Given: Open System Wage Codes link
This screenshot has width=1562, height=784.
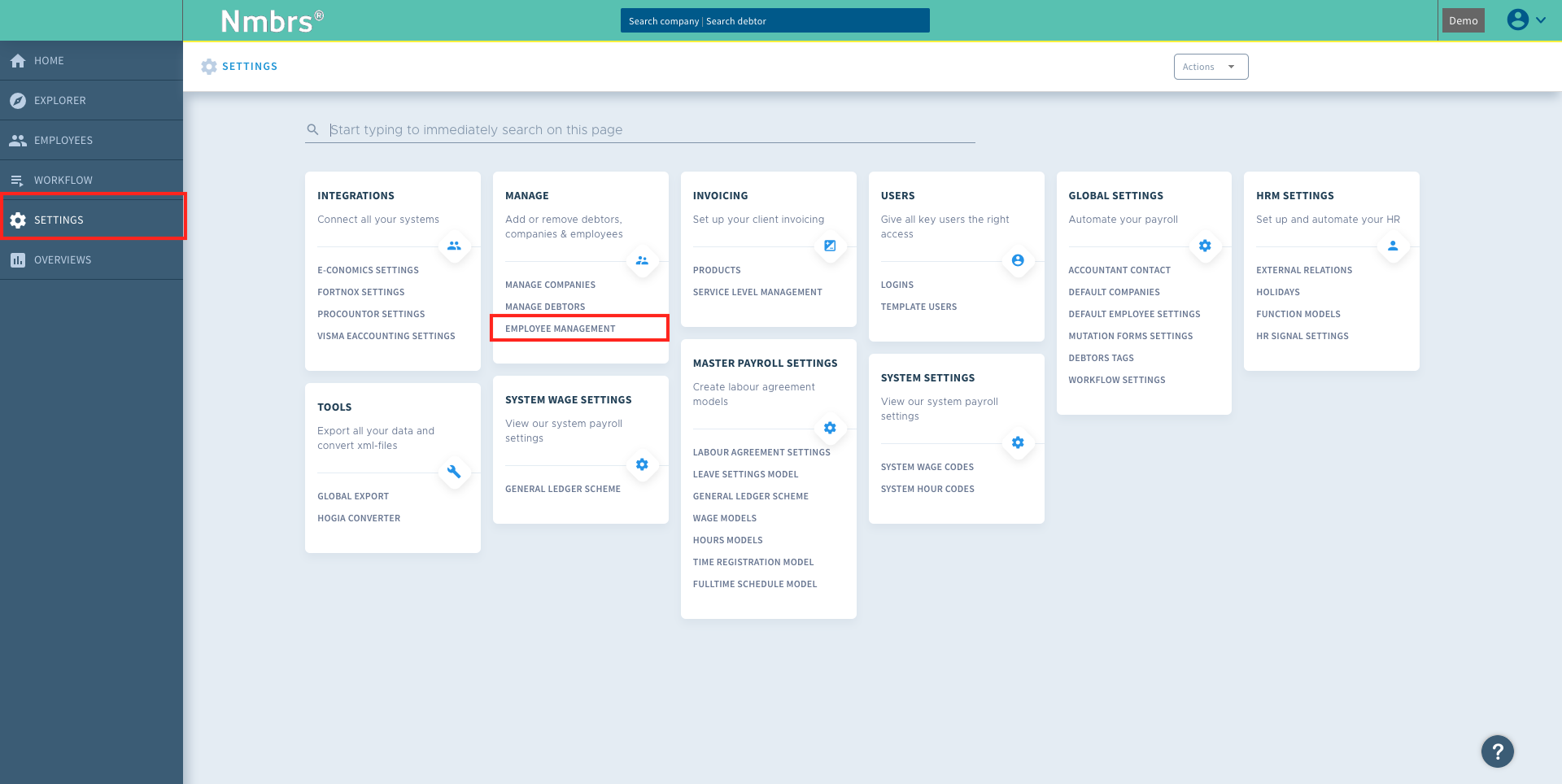Looking at the screenshot, I should click(927, 467).
